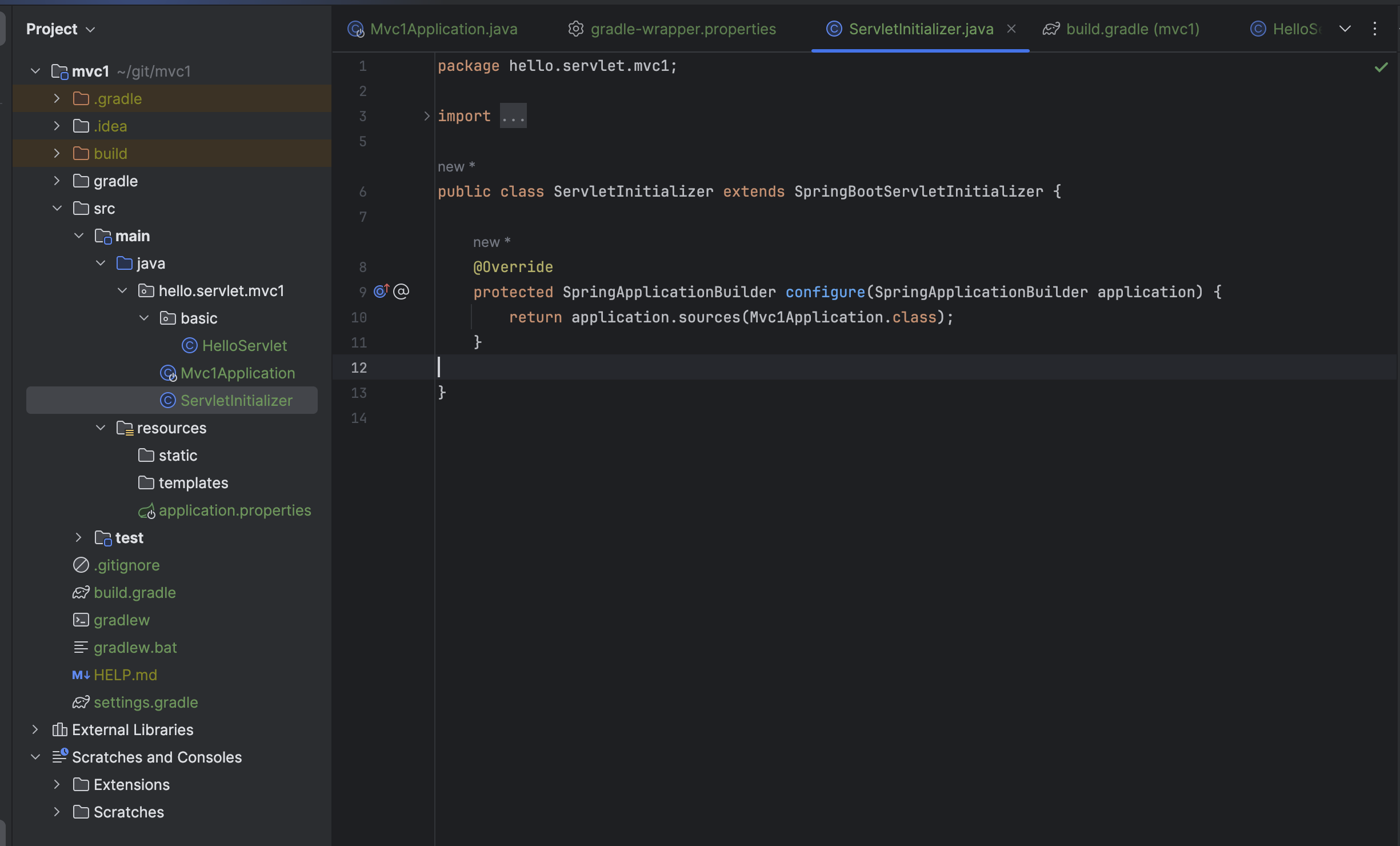Collapse the src folder
Image resolution: width=1400 pixels, height=846 pixels.
click(57, 209)
